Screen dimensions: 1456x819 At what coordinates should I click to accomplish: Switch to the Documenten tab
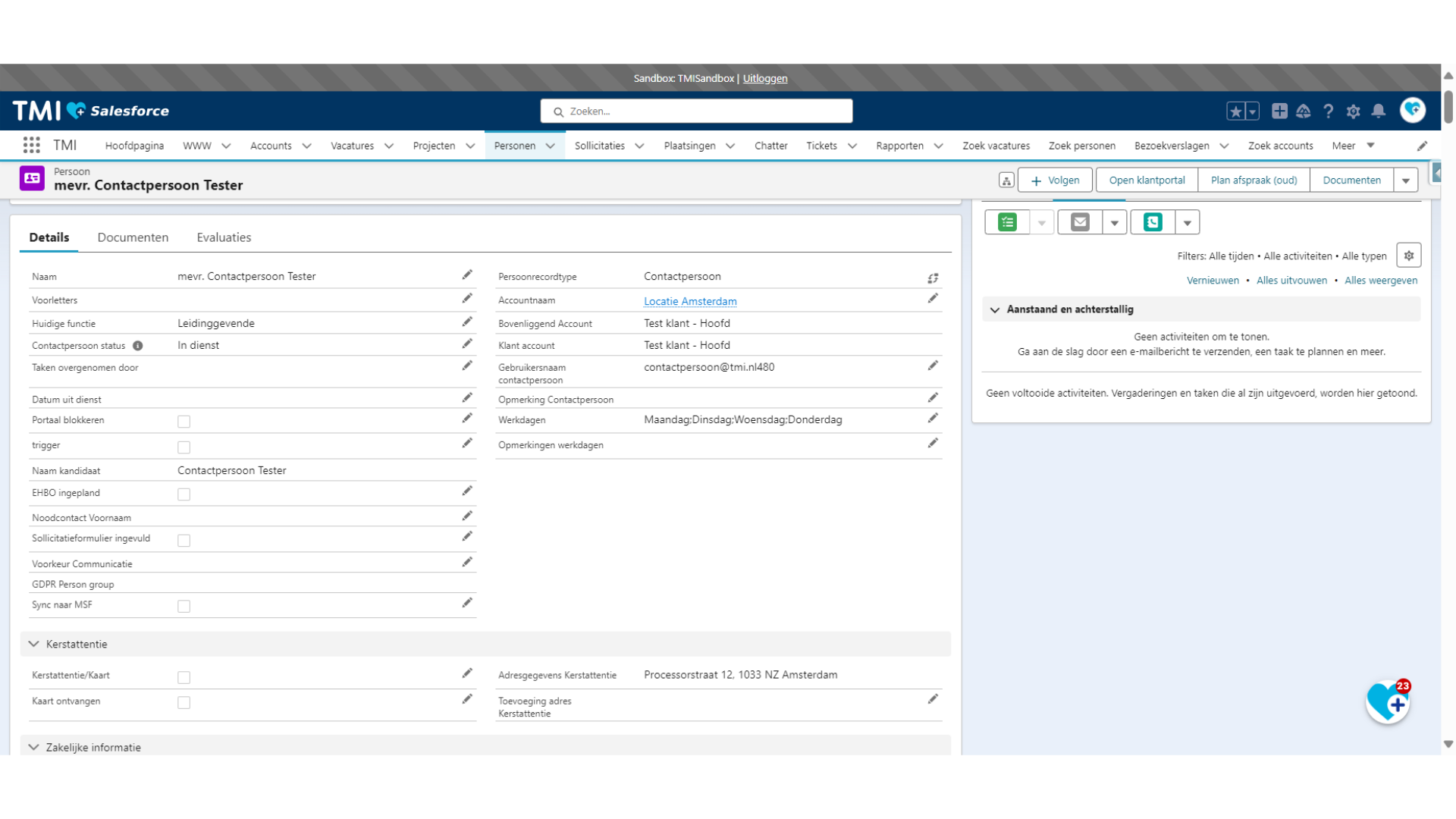(x=133, y=237)
